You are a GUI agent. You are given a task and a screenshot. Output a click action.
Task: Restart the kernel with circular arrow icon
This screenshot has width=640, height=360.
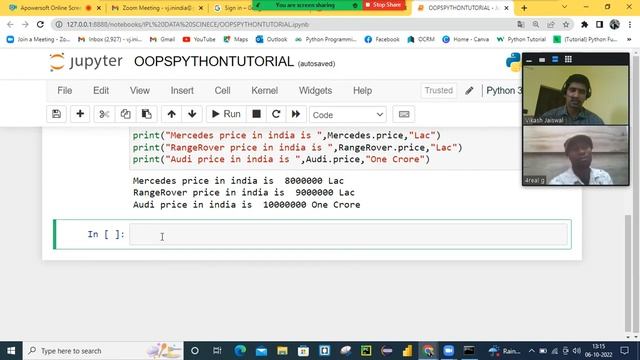click(x=276, y=114)
